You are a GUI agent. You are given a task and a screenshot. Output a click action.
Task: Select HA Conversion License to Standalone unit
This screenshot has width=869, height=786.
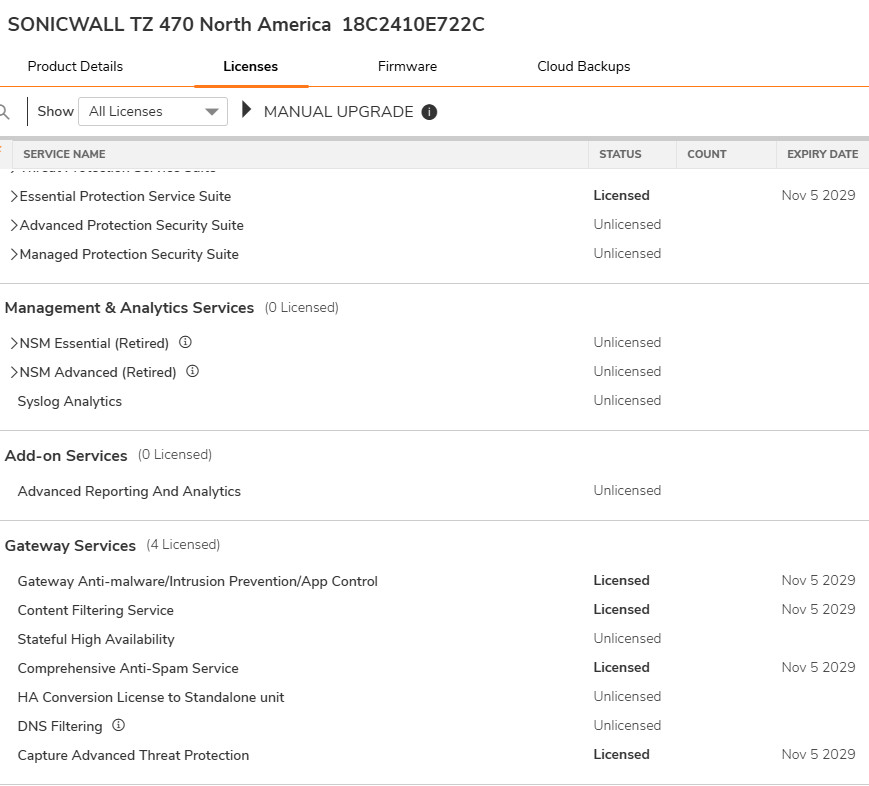coord(151,697)
